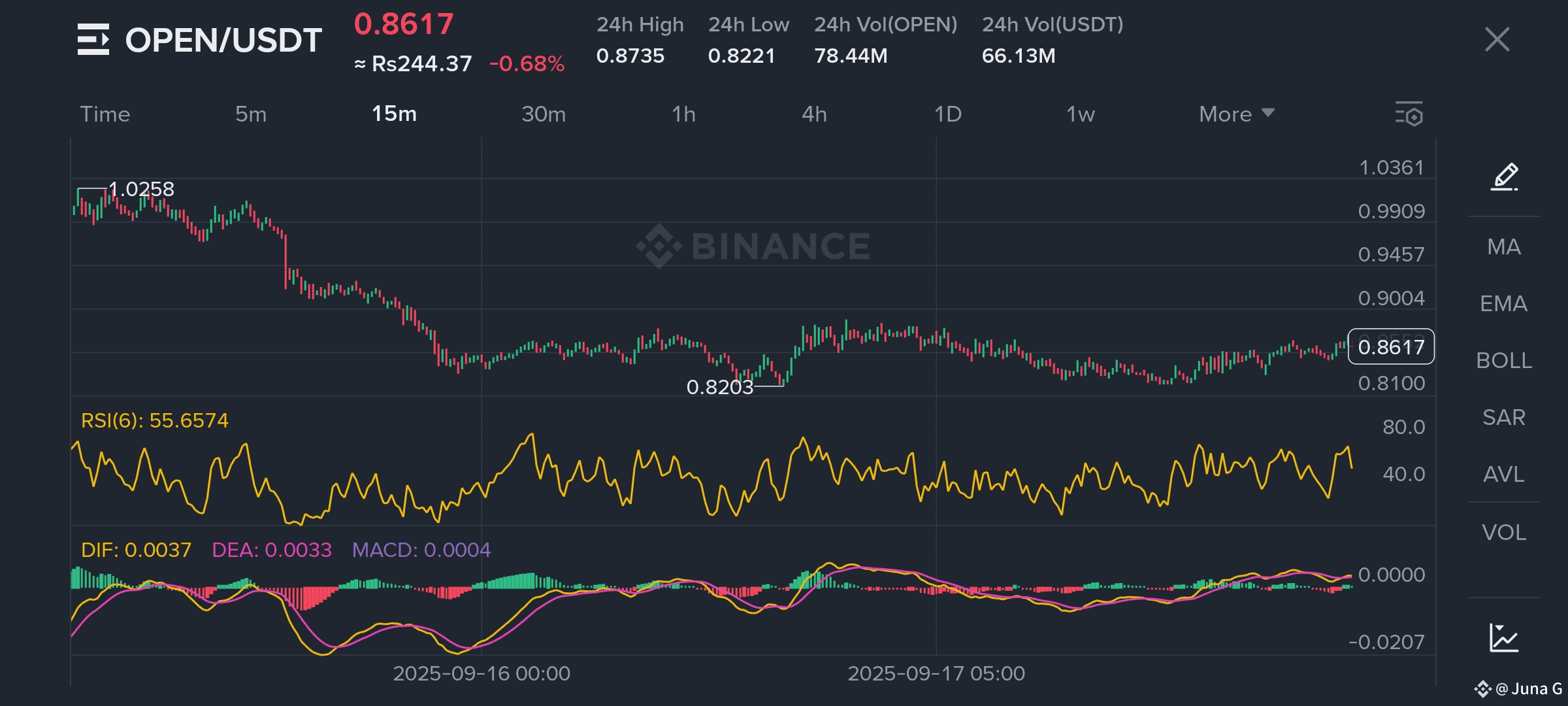Screen dimensions: 1568x706
Task: Select the 4h interval
Action: click(x=814, y=114)
